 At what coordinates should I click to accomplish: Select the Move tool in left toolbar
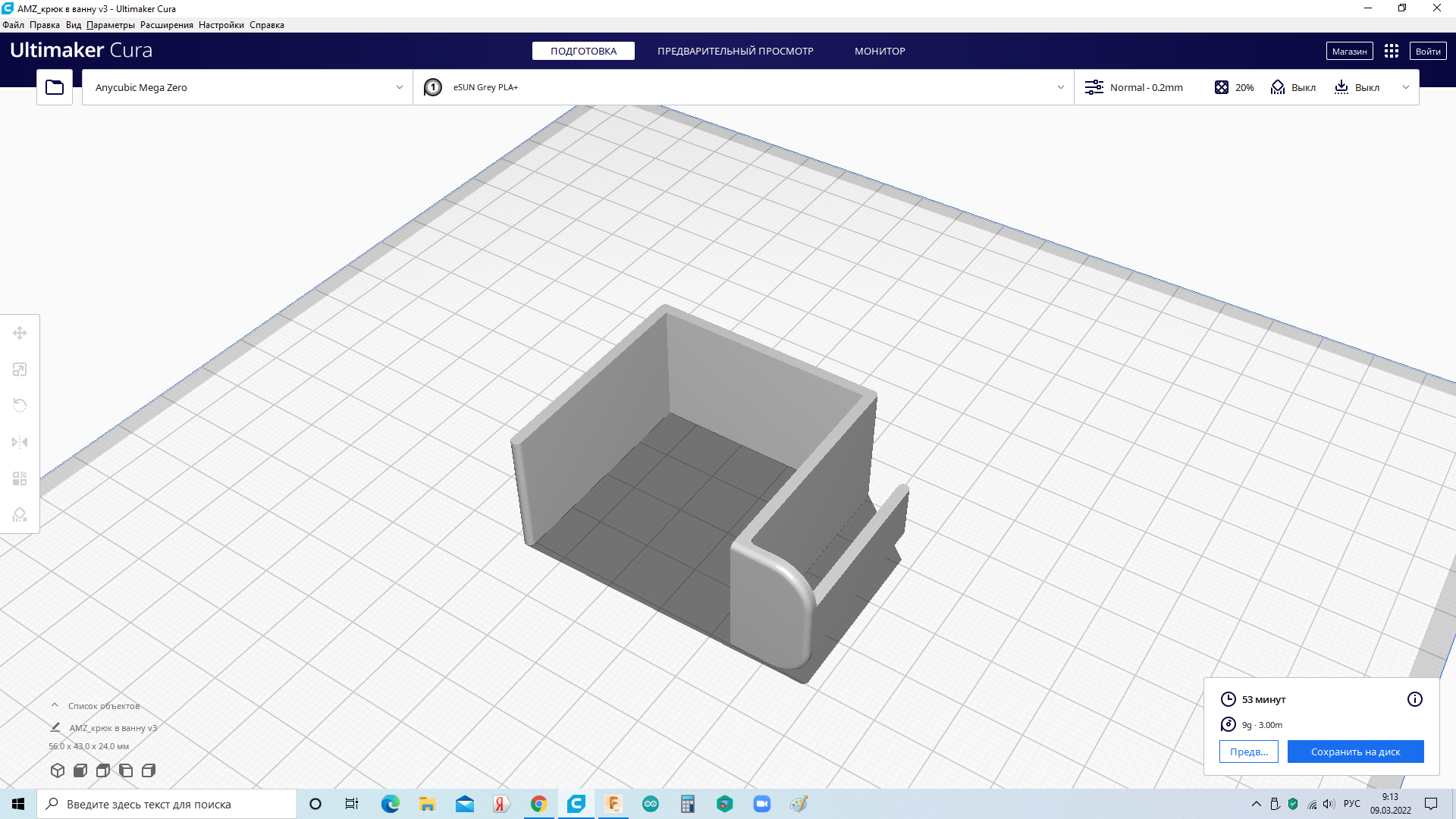(x=20, y=333)
